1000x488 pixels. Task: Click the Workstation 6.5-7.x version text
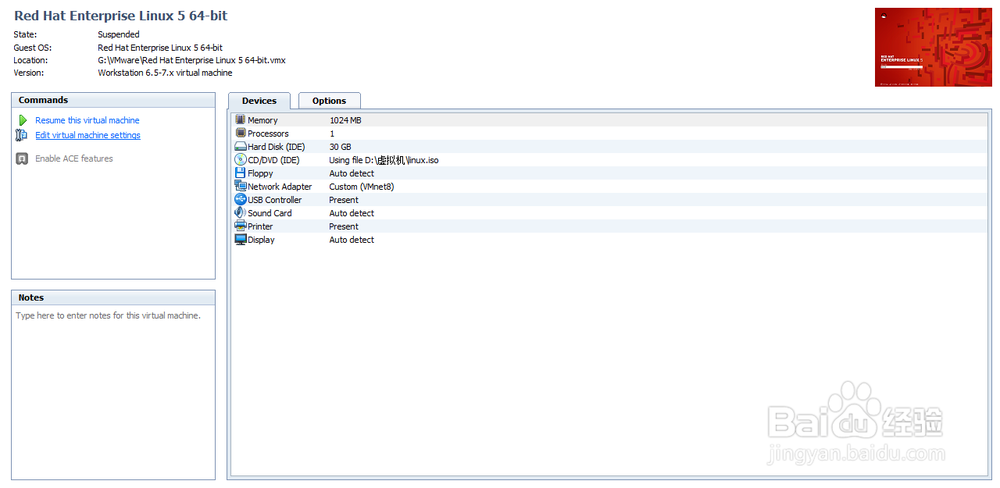click(x=165, y=73)
